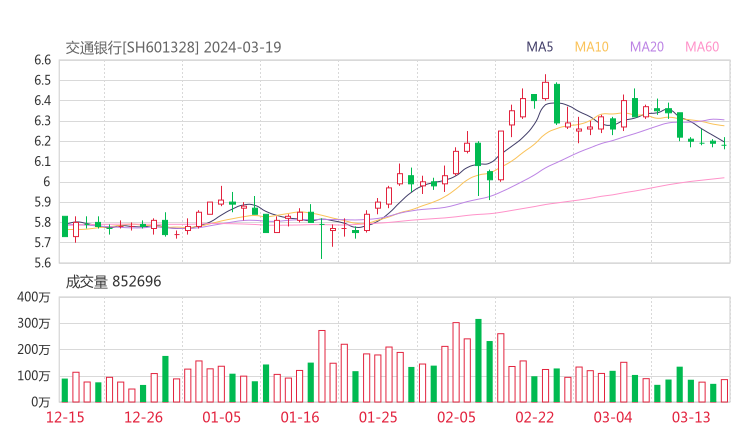The width and height of the screenshot is (740, 440).
Task: Click the green candlestick with long wick to 5.62
Action: click(x=322, y=238)
